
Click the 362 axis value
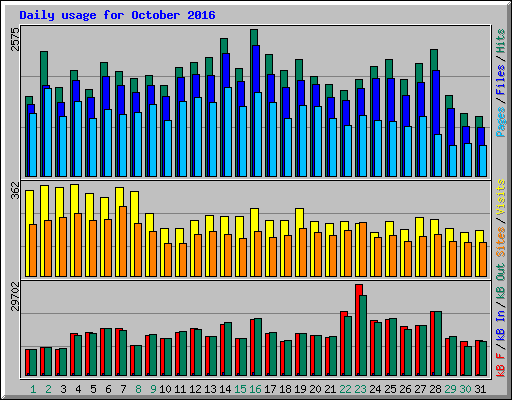(x=15, y=190)
